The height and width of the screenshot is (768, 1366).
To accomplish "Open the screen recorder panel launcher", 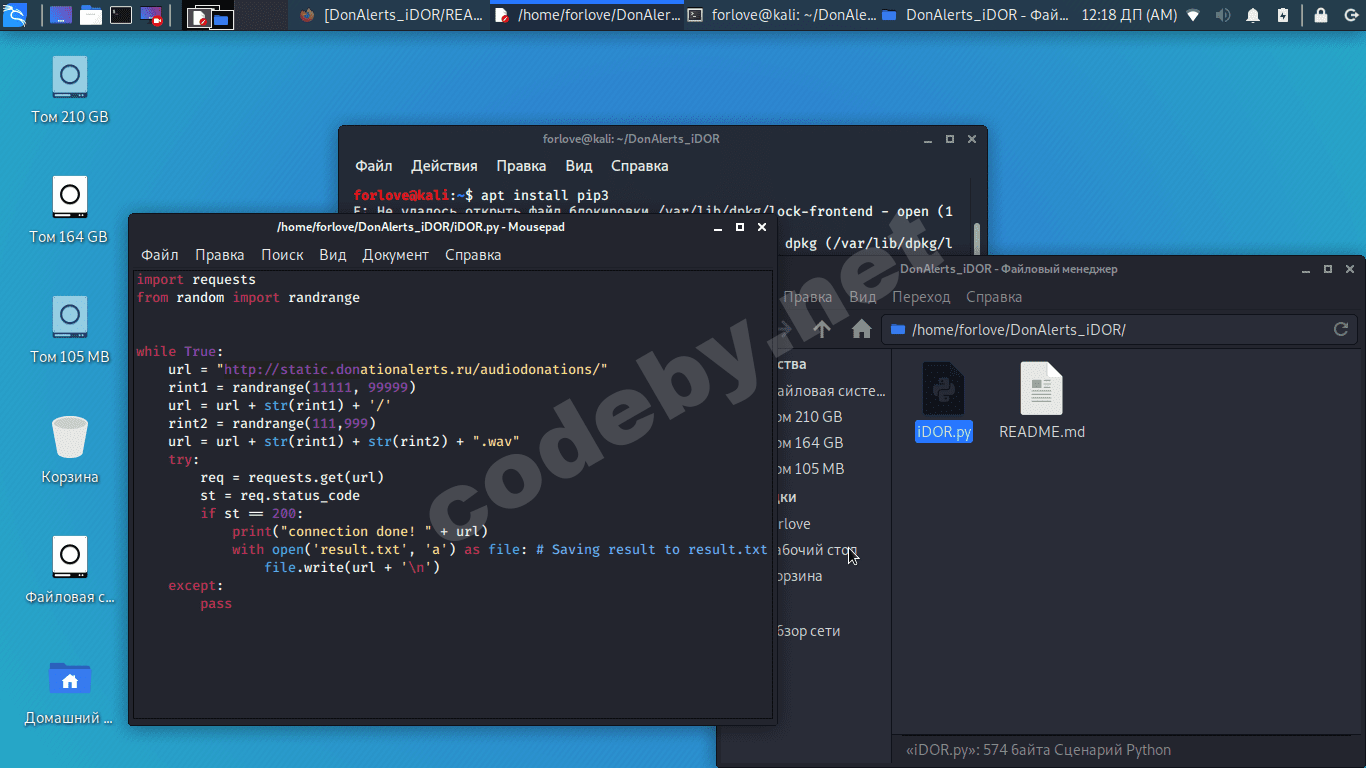I will tap(152, 15).
